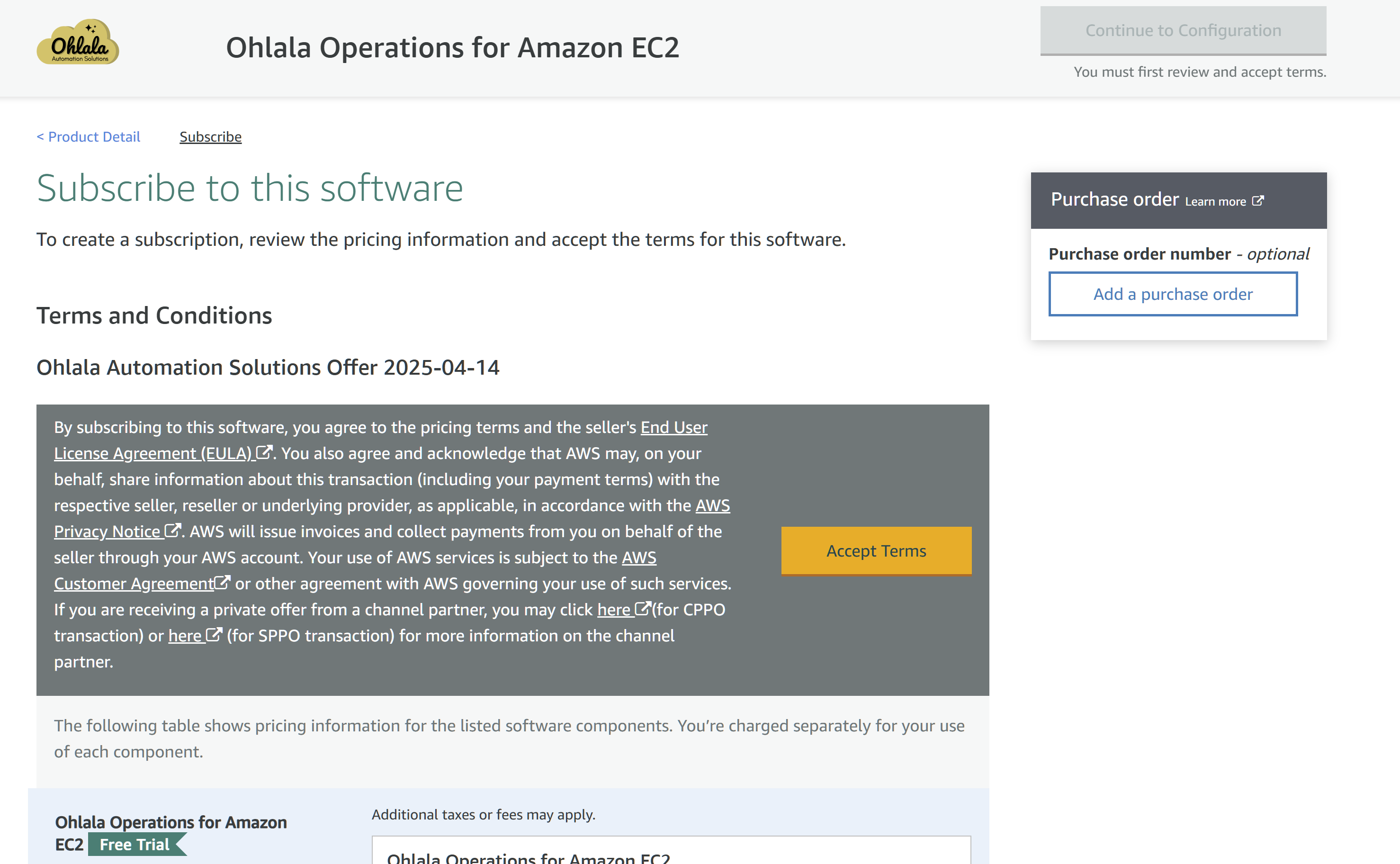This screenshot has height=864, width=1400.
Task: Click the Ohlala Automation Solutions logo
Action: click(x=78, y=42)
